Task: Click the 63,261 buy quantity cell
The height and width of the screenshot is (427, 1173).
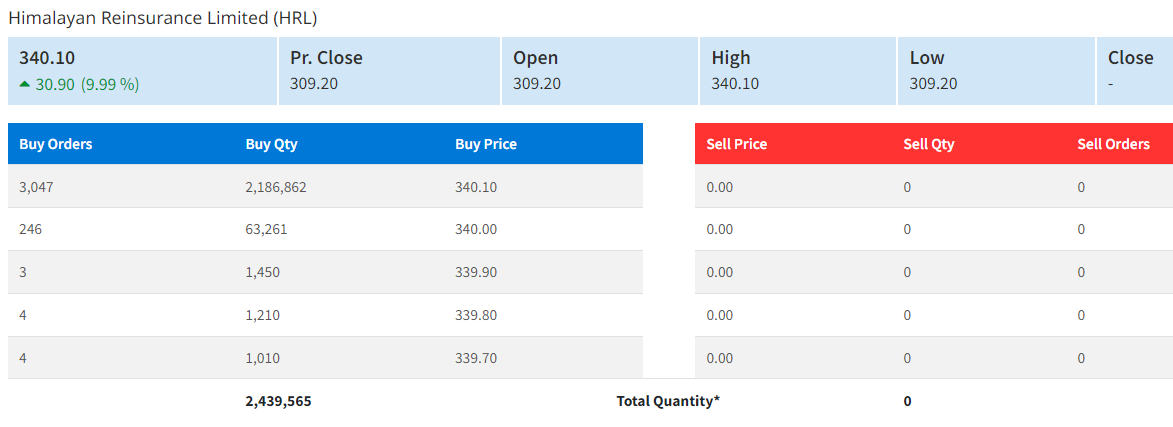Action: click(267, 230)
